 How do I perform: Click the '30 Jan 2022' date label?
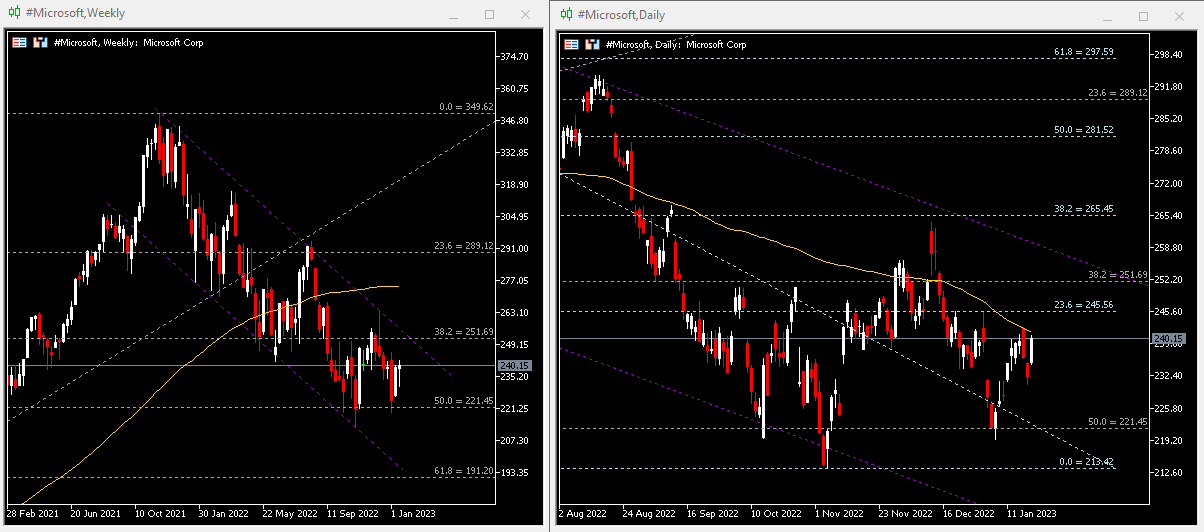click(224, 513)
